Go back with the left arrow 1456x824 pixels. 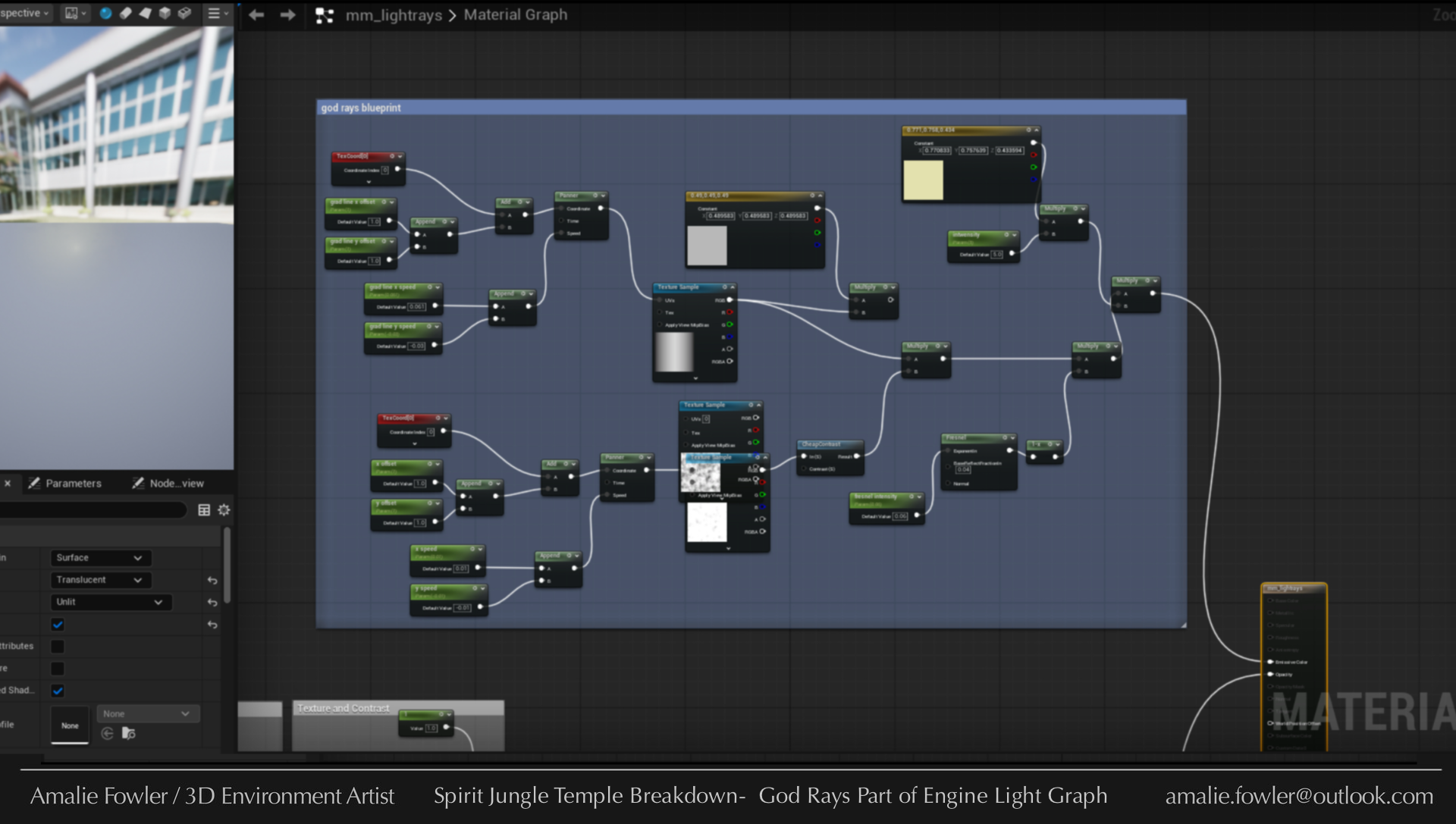click(256, 14)
